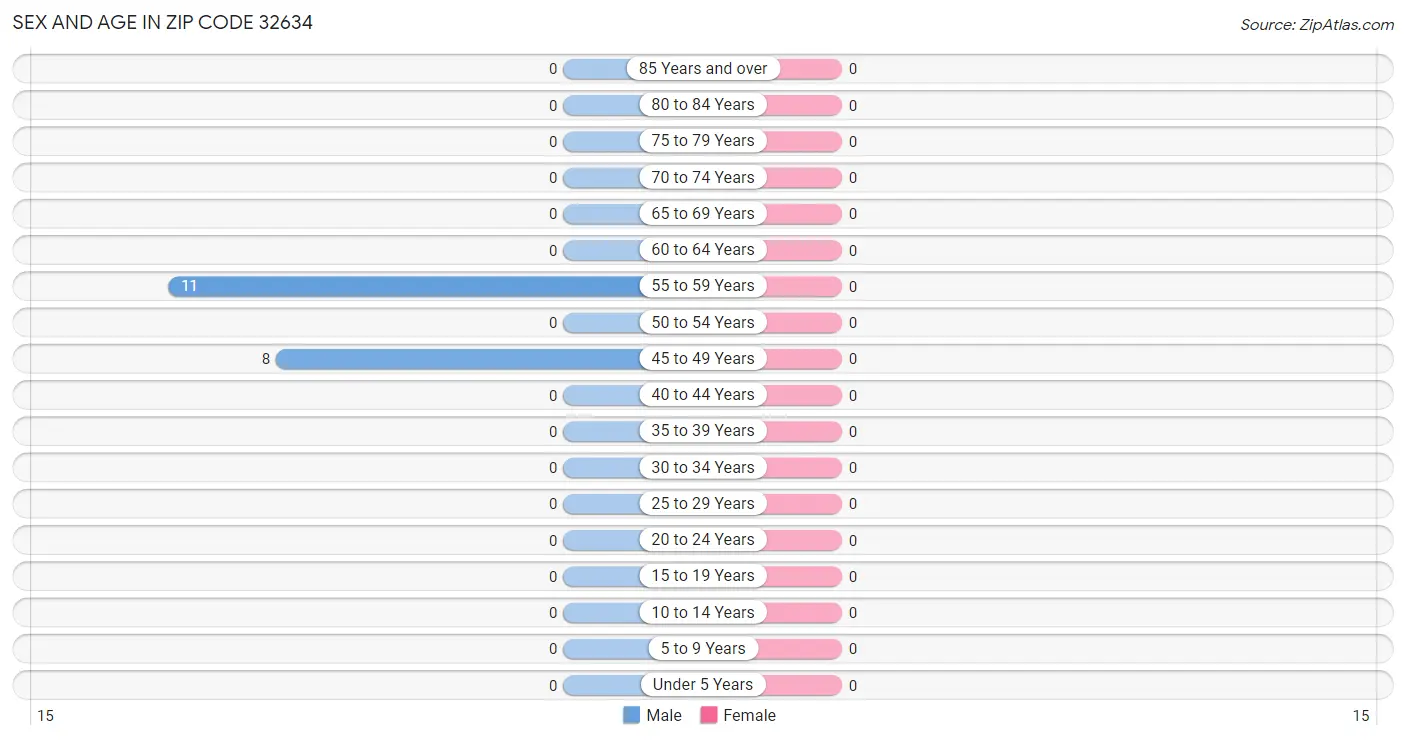Click the 50 to 54 Years label
Image resolution: width=1406 pixels, height=740 pixels.
(x=703, y=322)
